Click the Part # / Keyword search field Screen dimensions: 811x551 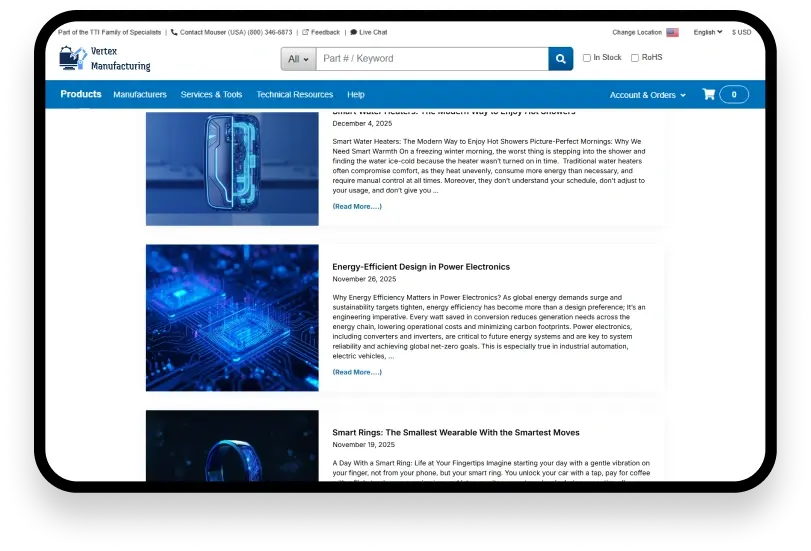[432, 59]
